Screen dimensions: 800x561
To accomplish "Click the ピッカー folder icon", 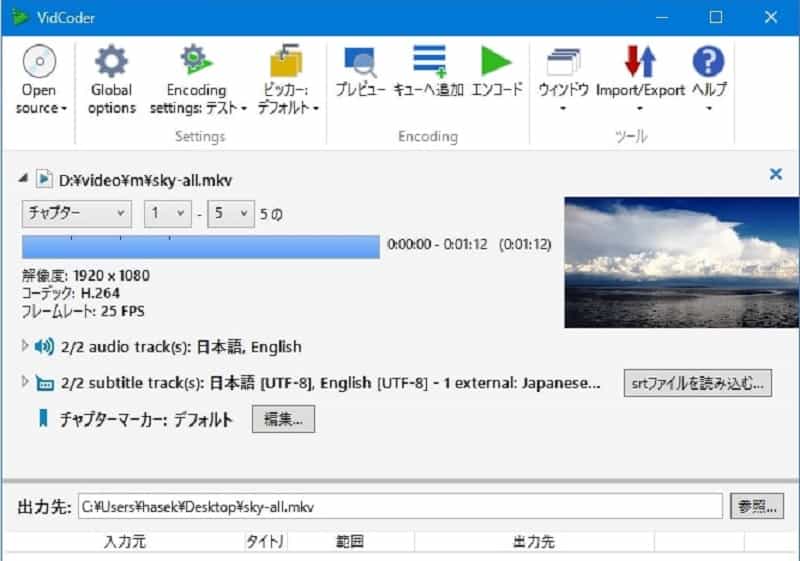I will tap(286, 61).
